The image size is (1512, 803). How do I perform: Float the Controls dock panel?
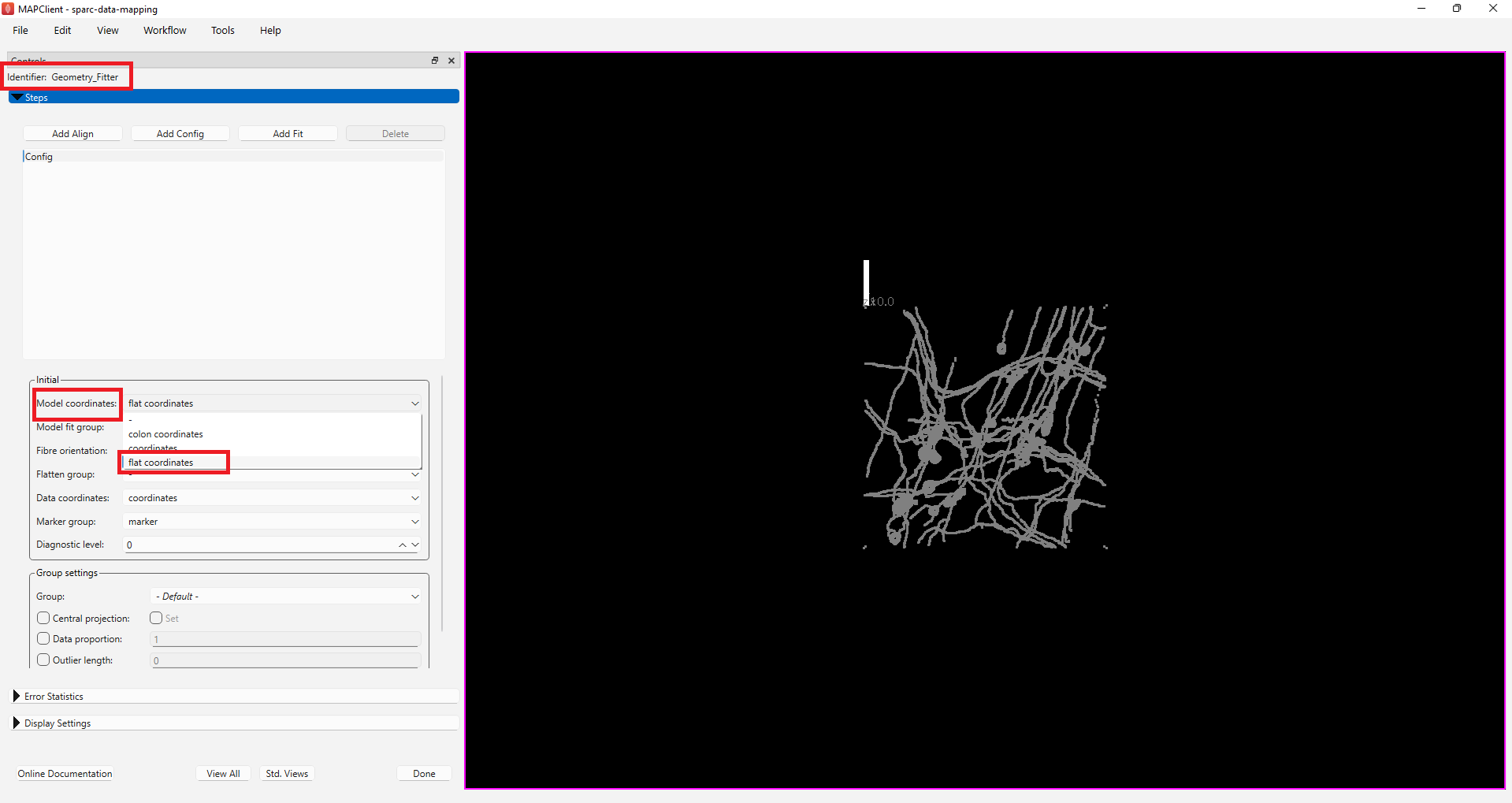[435, 61]
